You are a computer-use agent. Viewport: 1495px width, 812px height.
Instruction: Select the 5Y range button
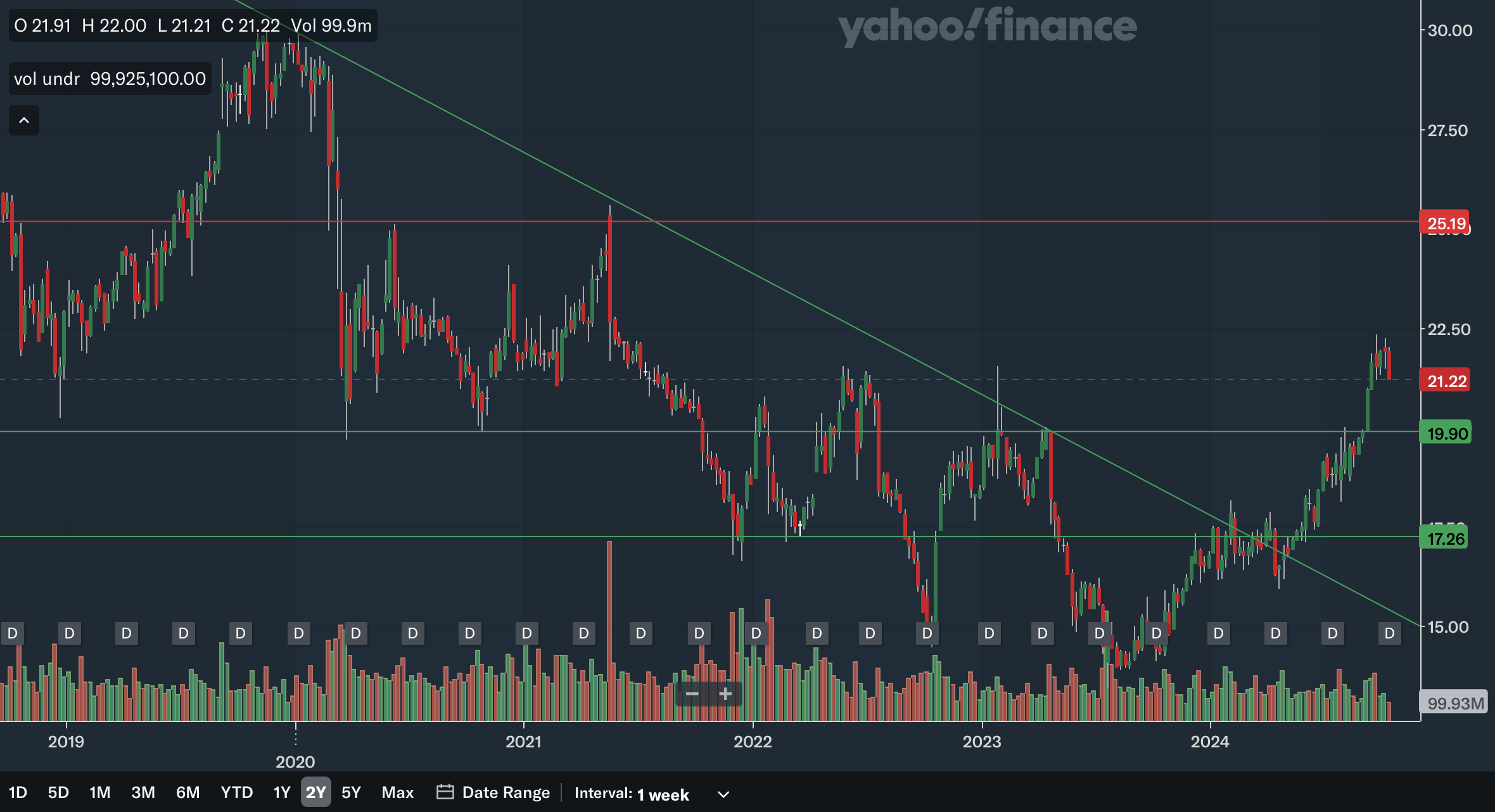[351, 792]
